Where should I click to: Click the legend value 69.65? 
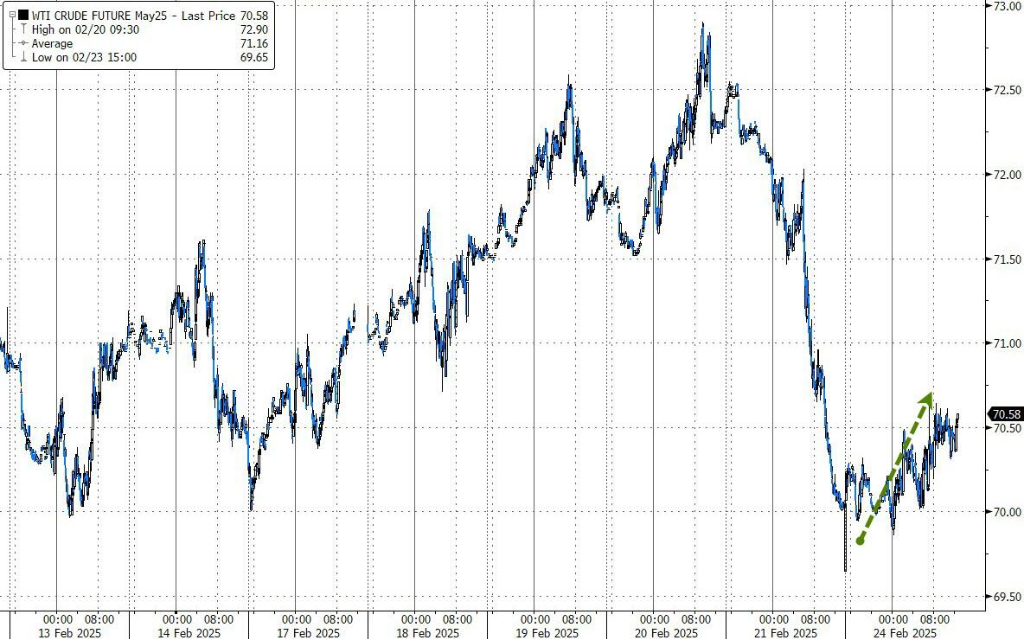(253, 57)
